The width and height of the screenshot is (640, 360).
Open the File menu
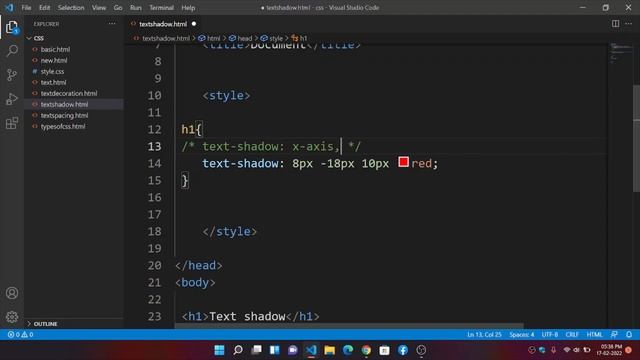(26, 8)
